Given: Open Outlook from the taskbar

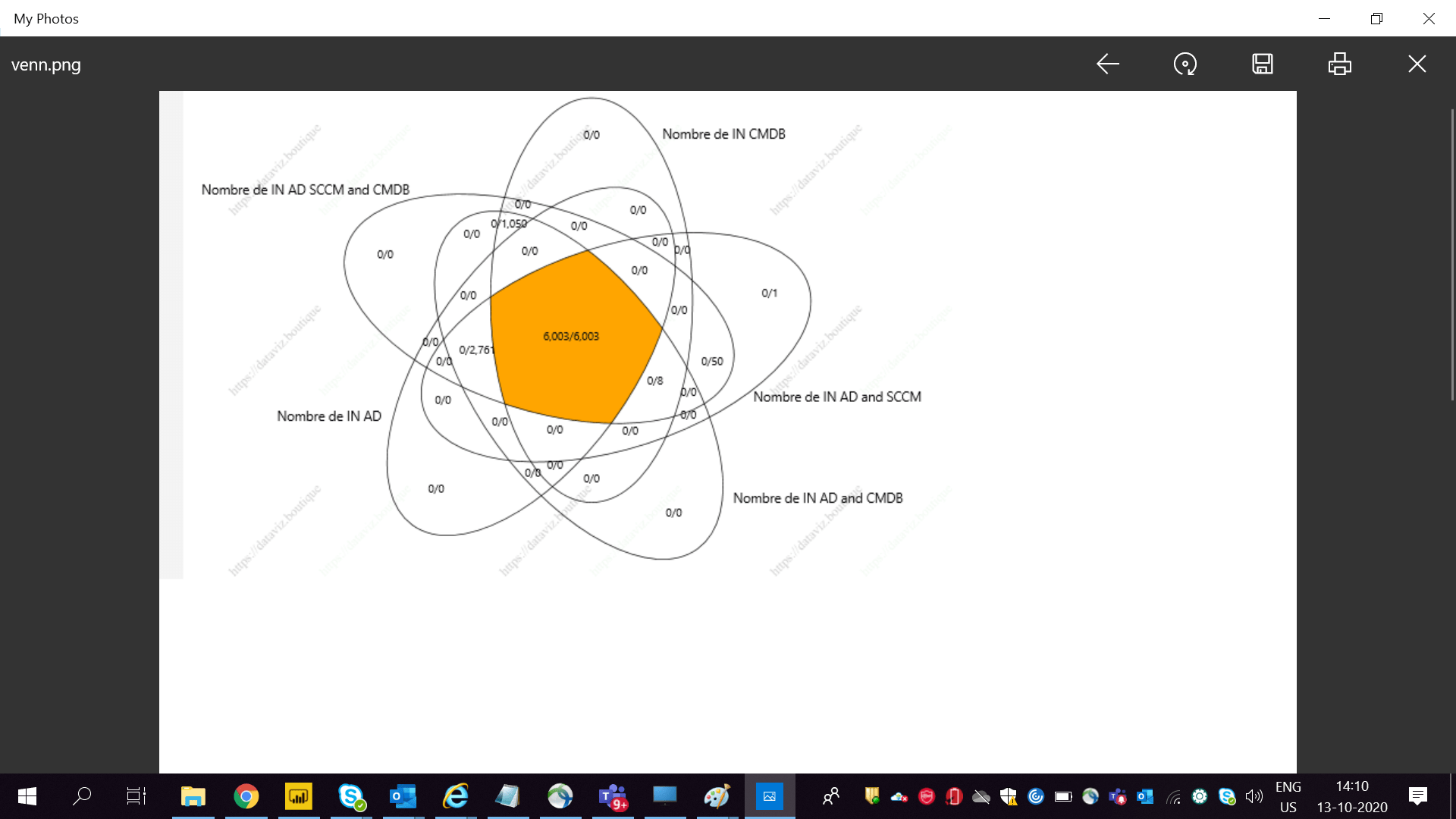Looking at the screenshot, I should pyautogui.click(x=403, y=796).
